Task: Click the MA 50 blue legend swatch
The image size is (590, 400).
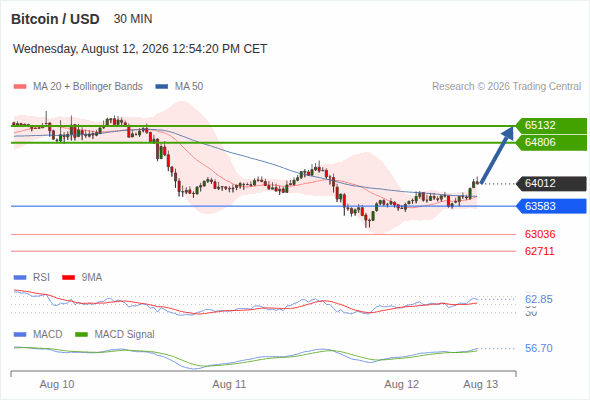Action: (x=162, y=87)
